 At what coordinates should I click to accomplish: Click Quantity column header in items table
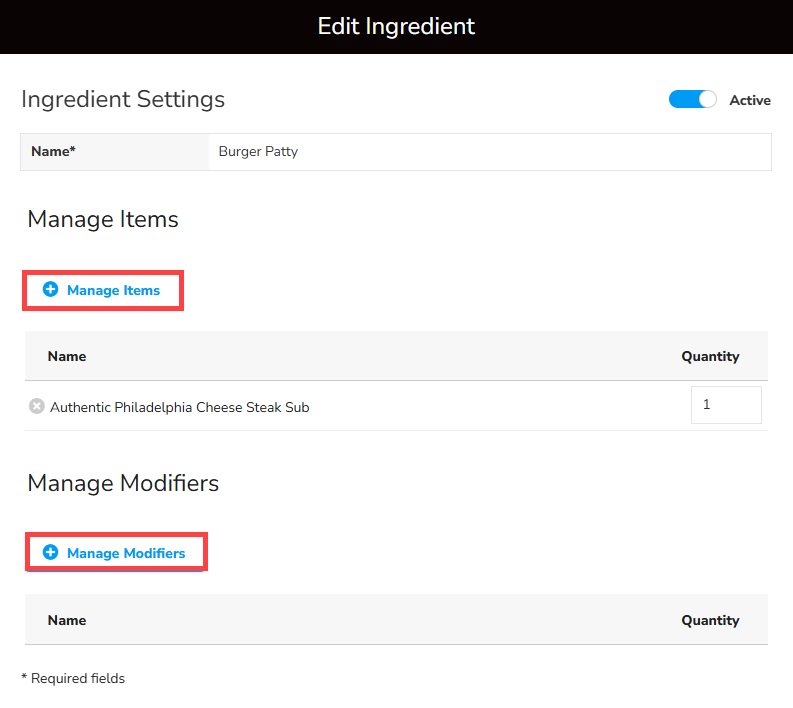pyautogui.click(x=710, y=356)
